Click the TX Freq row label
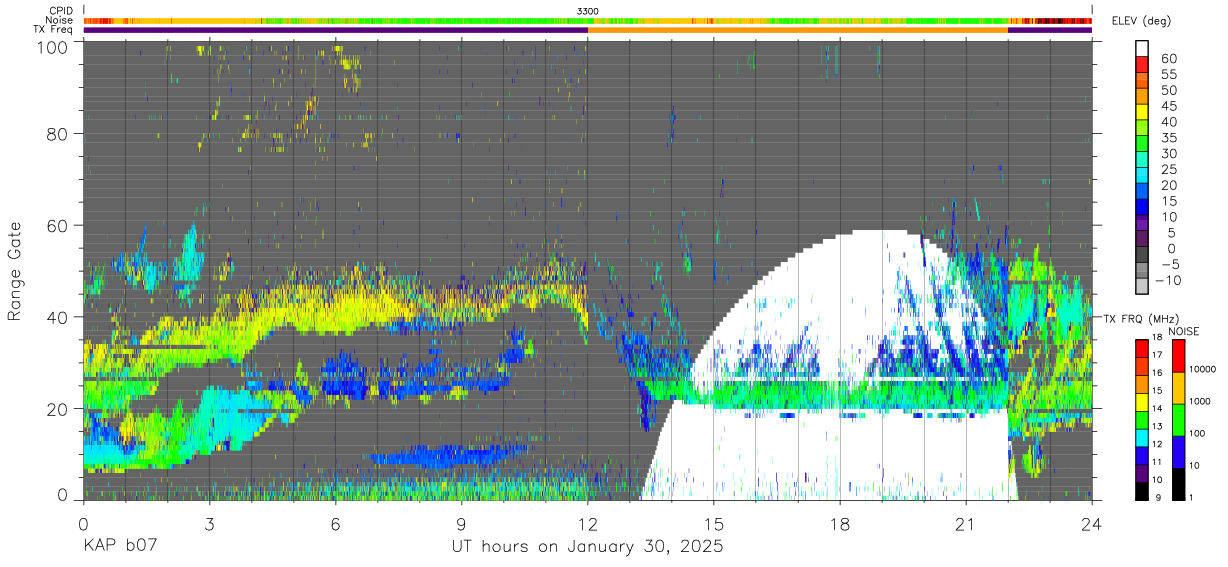 point(54,30)
